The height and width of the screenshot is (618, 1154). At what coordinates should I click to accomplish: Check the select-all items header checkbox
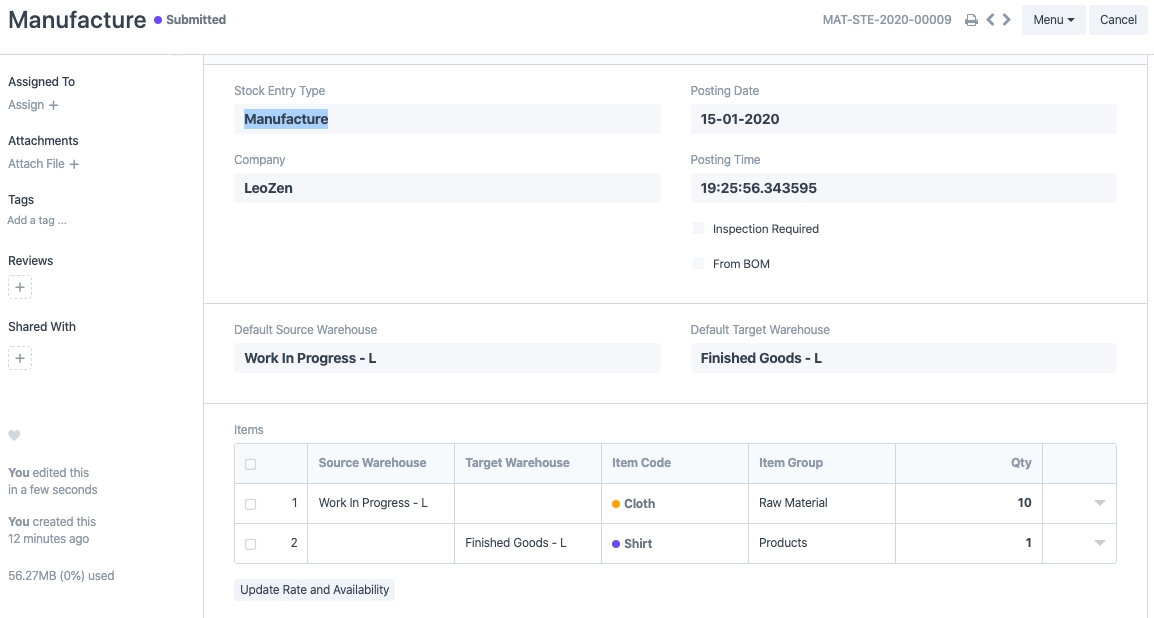pos(250,464)
